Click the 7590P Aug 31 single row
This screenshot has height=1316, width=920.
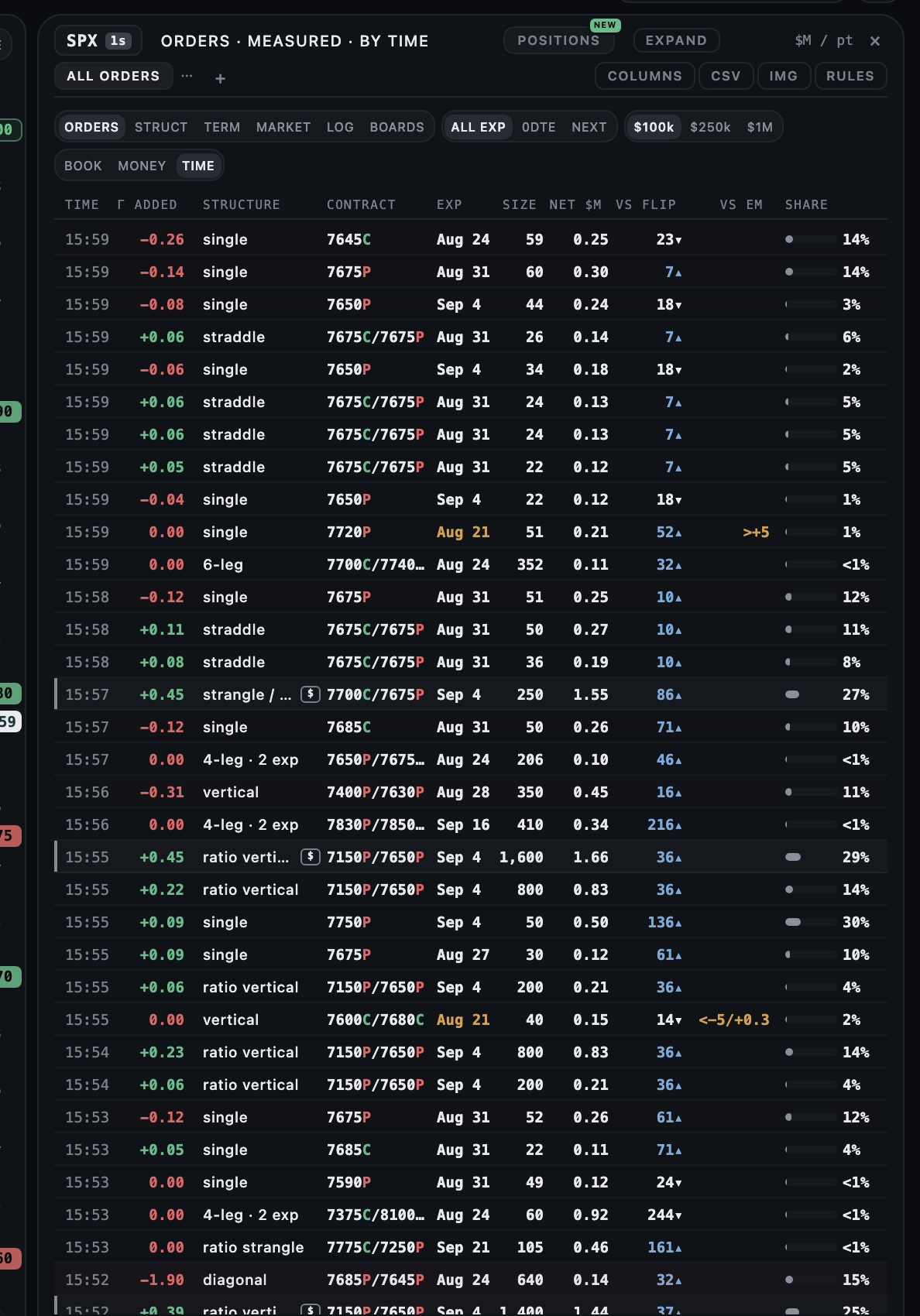(471, 1182)
